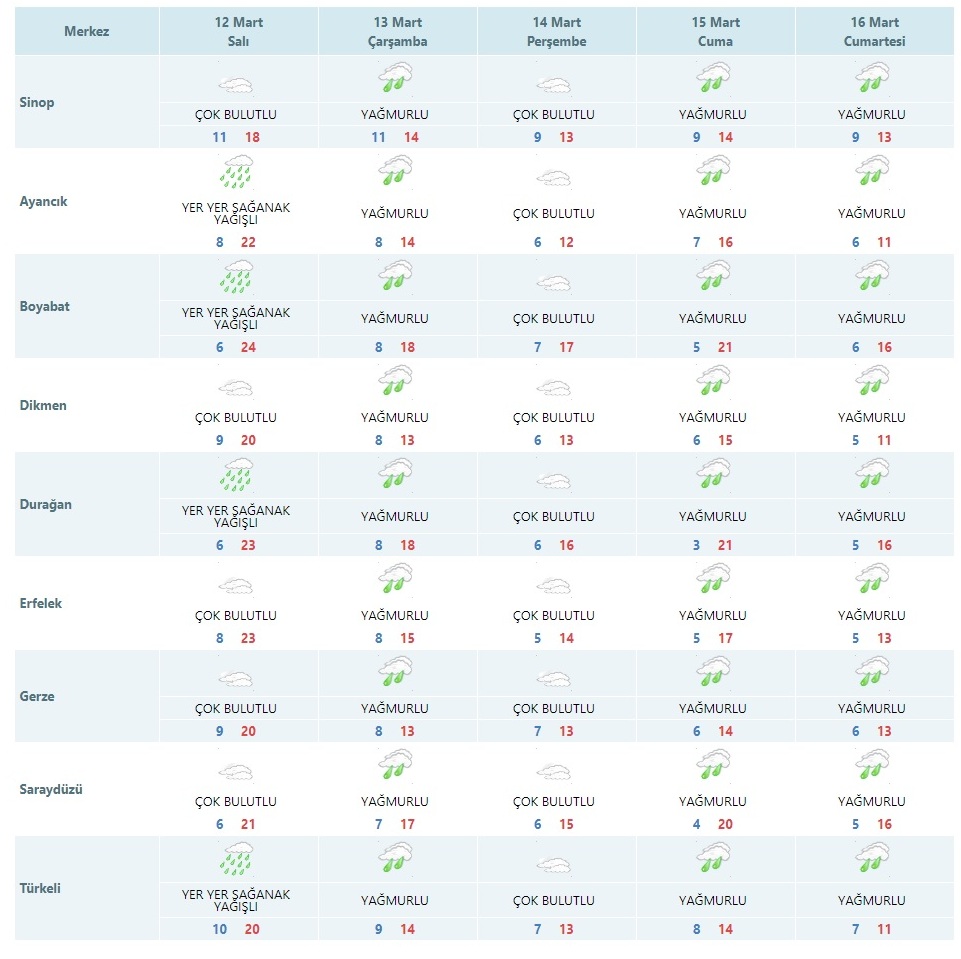Click Ayancık's shower rain icon for 12 Mart

tap(236, 172)
